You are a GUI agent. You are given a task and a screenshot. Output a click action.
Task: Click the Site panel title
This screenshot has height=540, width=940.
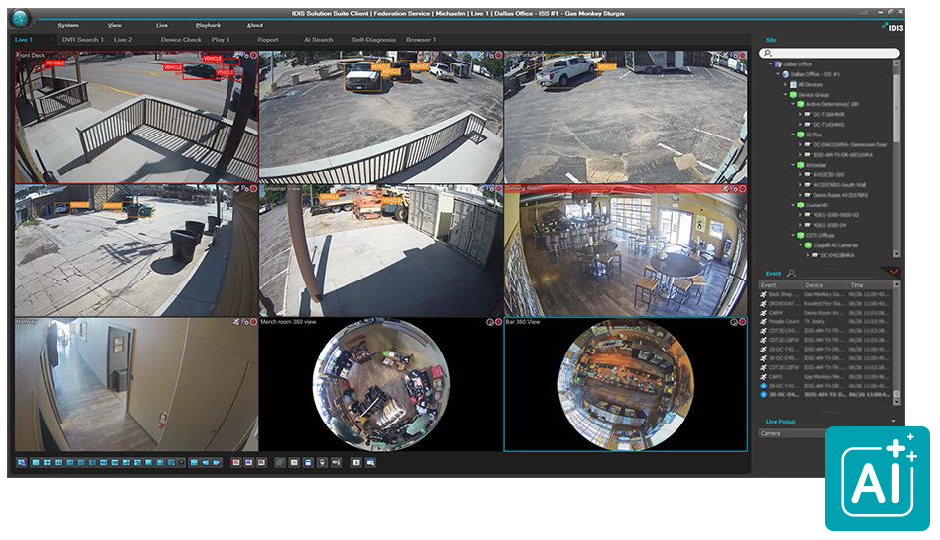(x=771, y=40)
